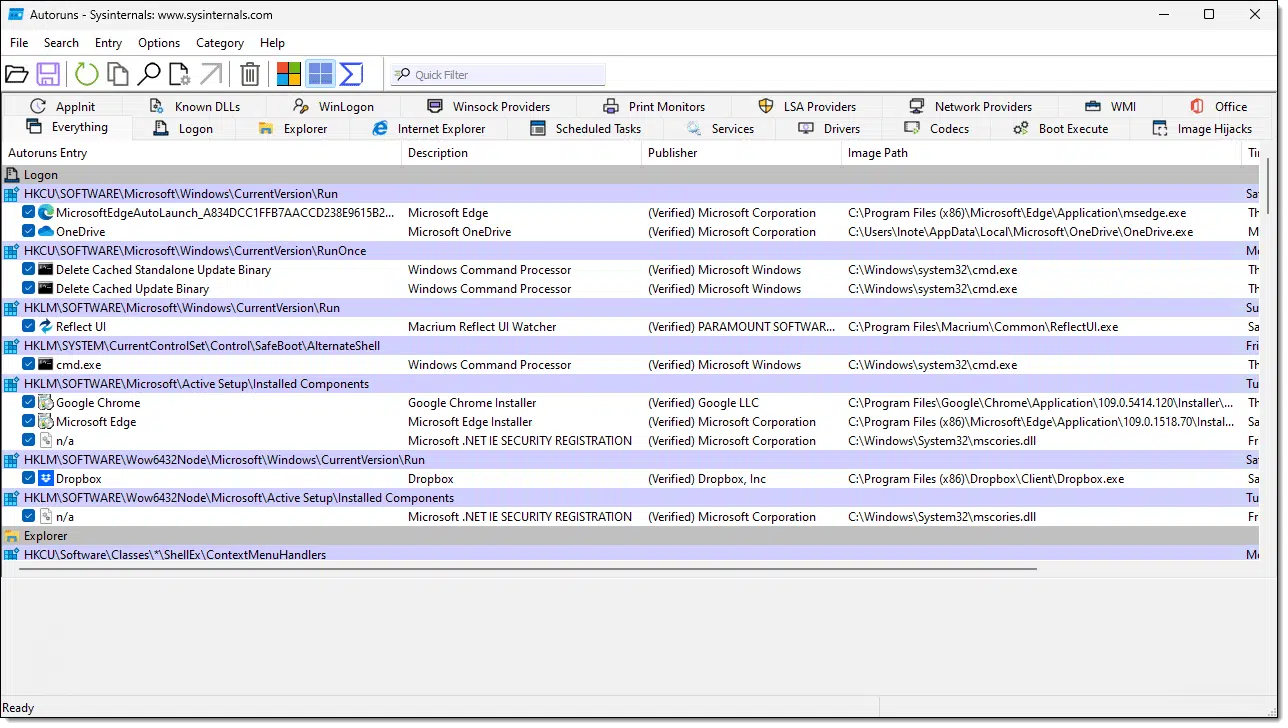This screenshot has width=1288, height=728.
Task: Switch to the Scheduled Tasks tab
Action: (585, 128)
